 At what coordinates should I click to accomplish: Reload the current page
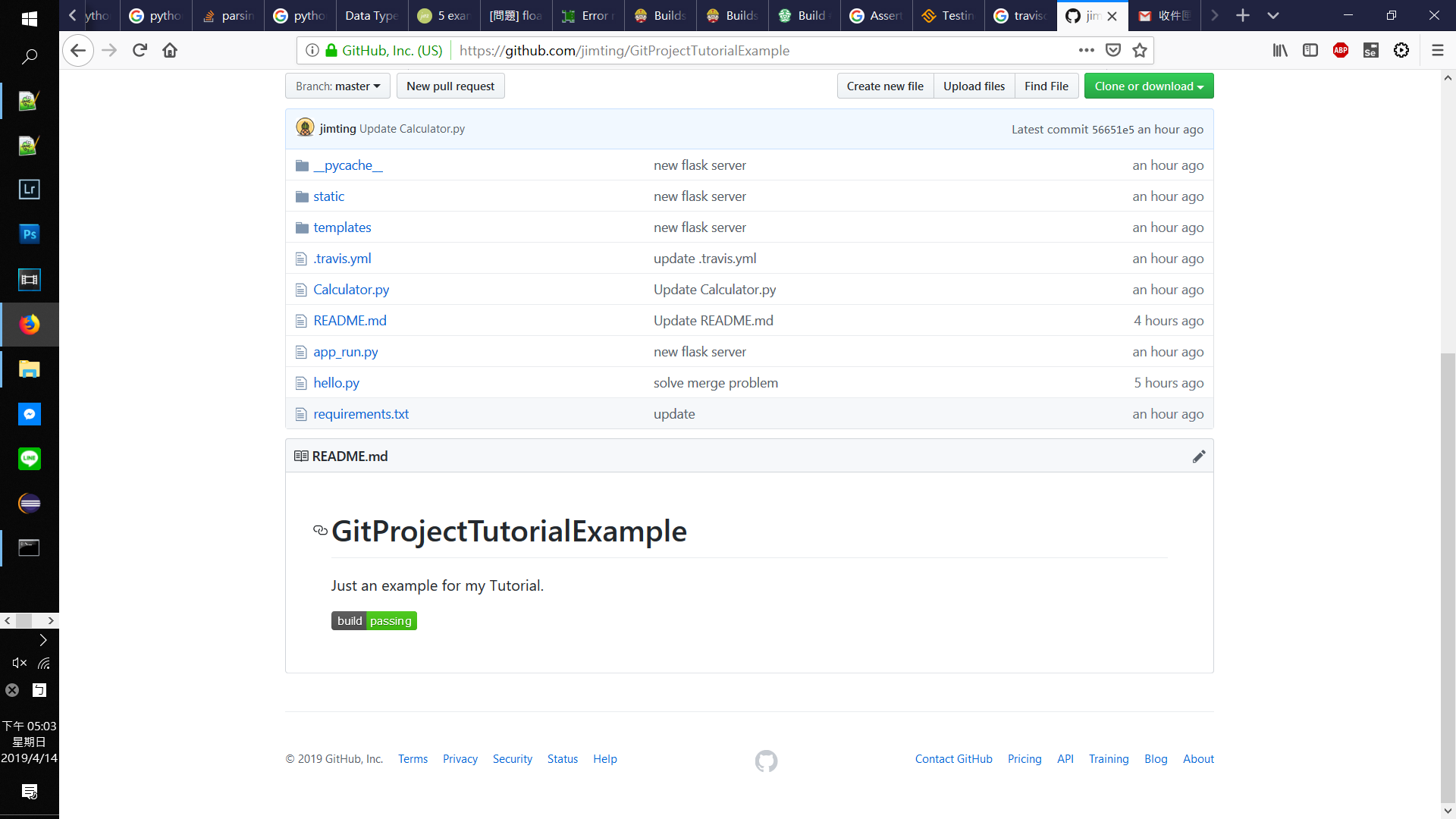tap(140, 50)
